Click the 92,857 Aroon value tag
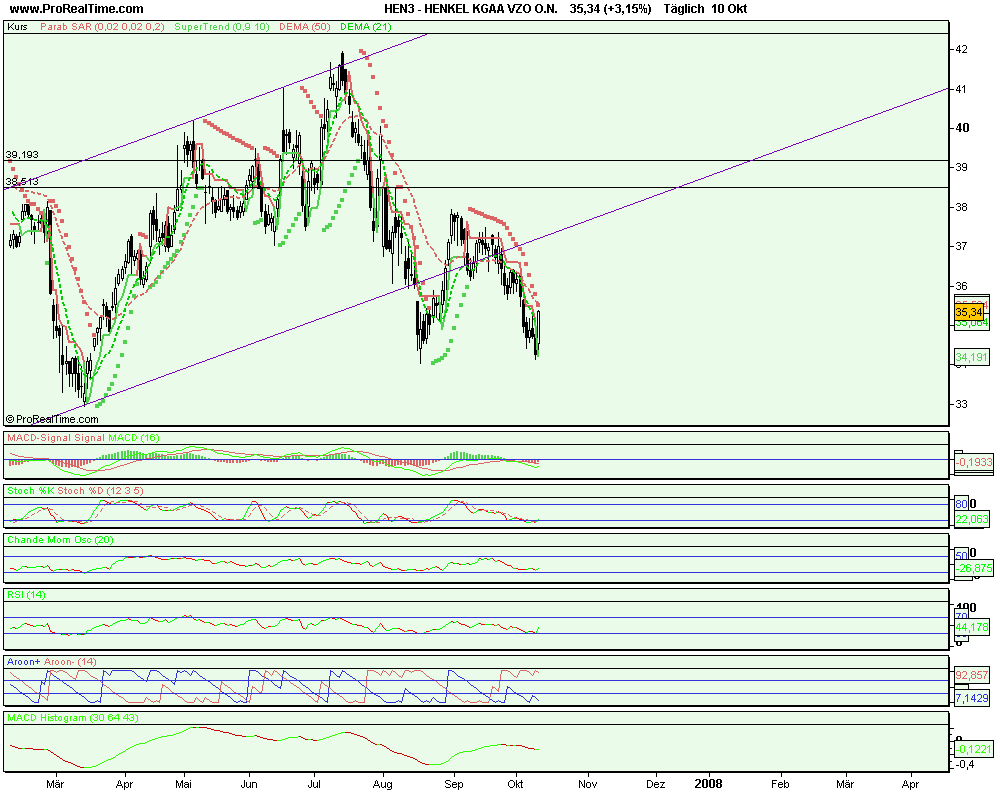The image size is (1000, 800). tap(972, 675)
